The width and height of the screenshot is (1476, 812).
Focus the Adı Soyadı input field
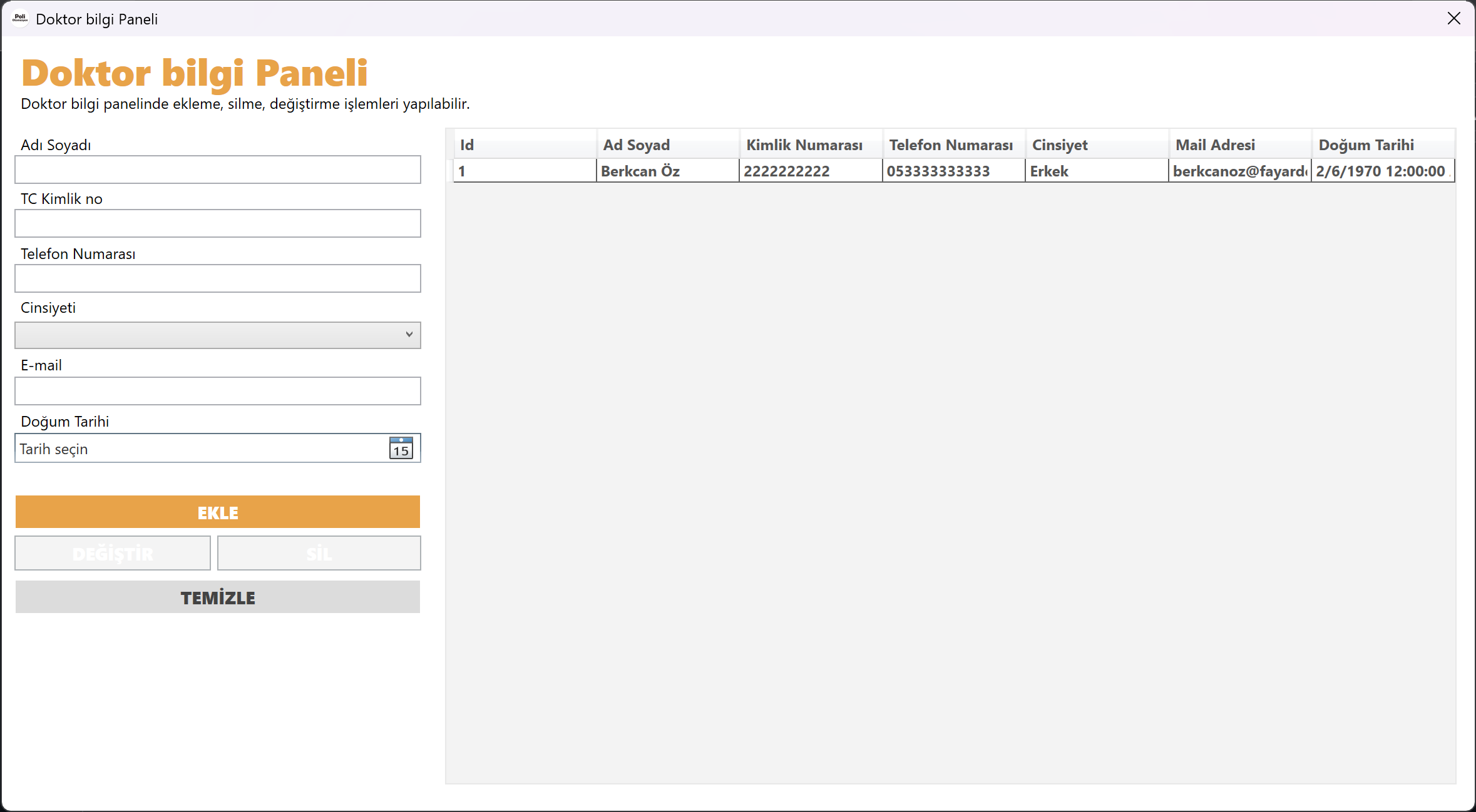pyautogui.click(x=218, y=170)
